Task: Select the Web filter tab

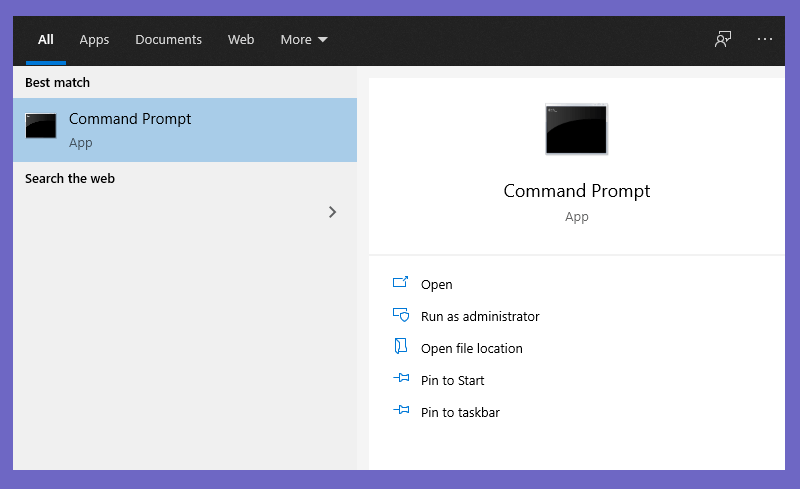Action: (x=241, y=40)
